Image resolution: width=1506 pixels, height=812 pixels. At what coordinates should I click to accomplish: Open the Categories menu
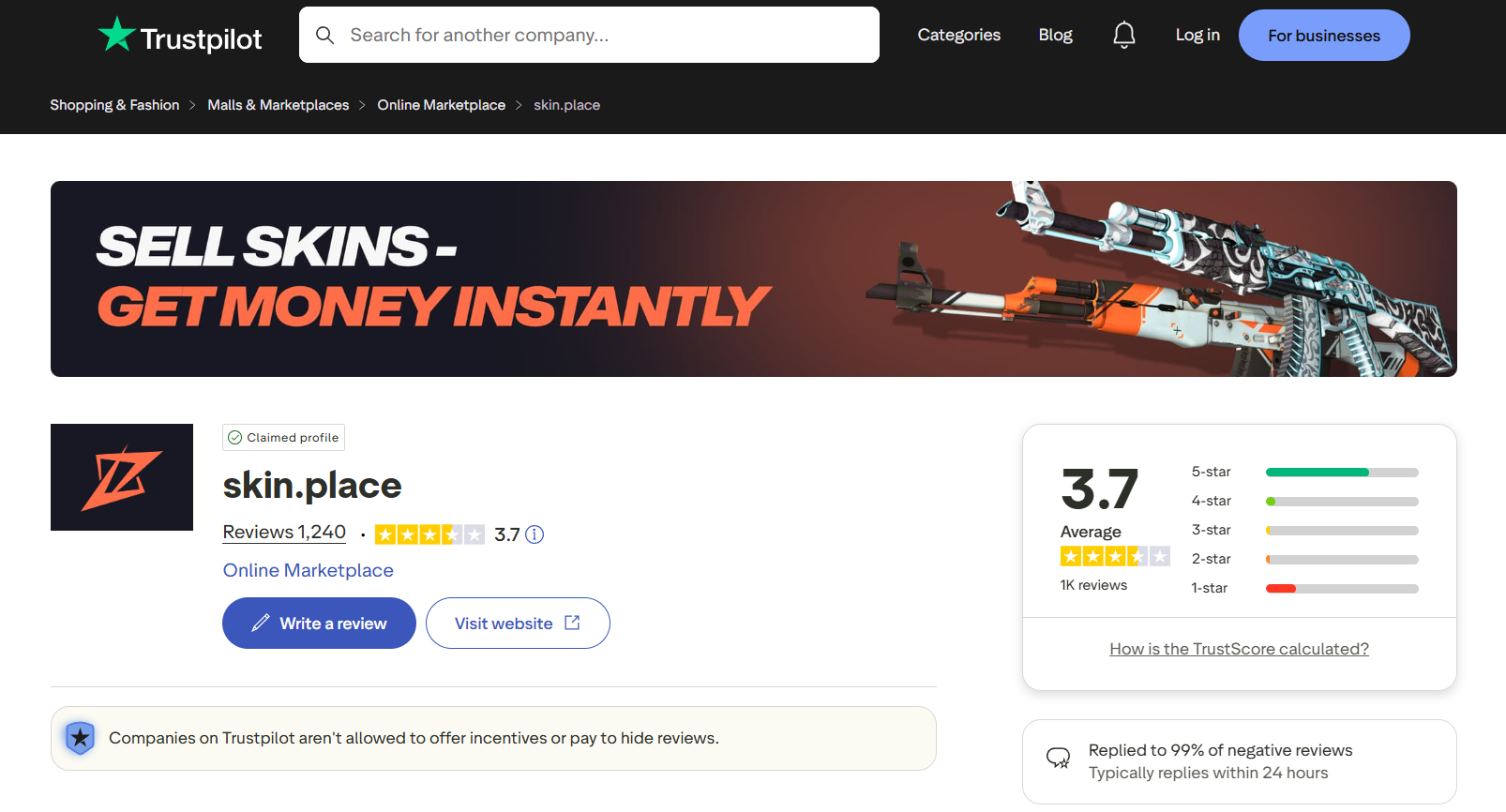pyautogui.click(x=958, y=36)
